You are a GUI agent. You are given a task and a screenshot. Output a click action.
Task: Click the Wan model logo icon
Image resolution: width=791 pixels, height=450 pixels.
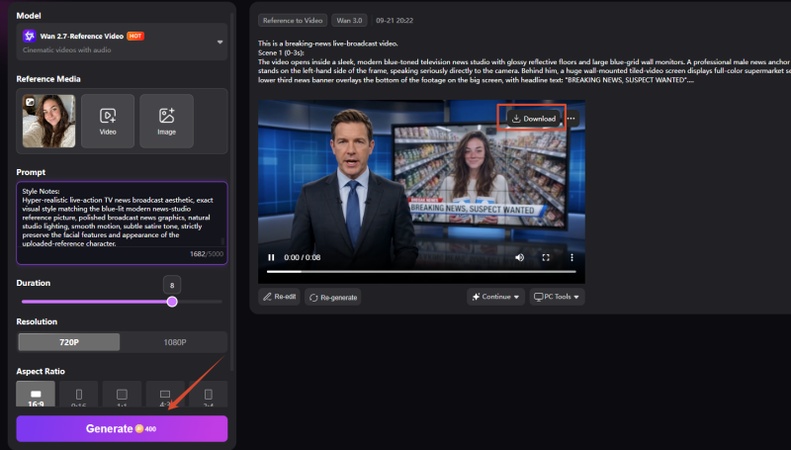pos(29,36)
